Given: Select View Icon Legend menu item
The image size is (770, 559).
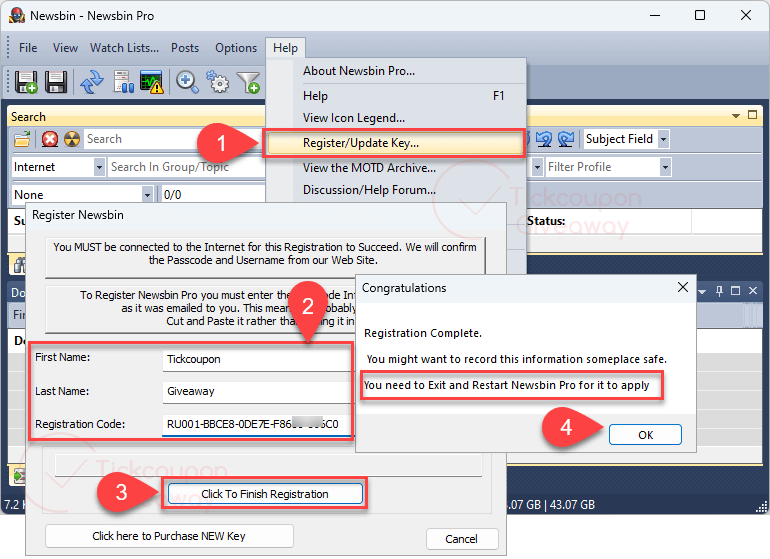Looking at the screenshot, I should coord(396,118).
